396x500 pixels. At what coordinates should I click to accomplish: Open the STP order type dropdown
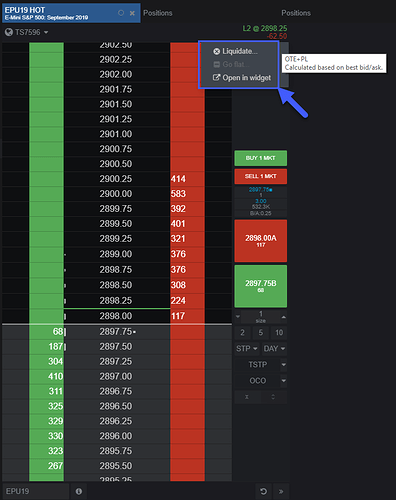(x=247, y=349)
